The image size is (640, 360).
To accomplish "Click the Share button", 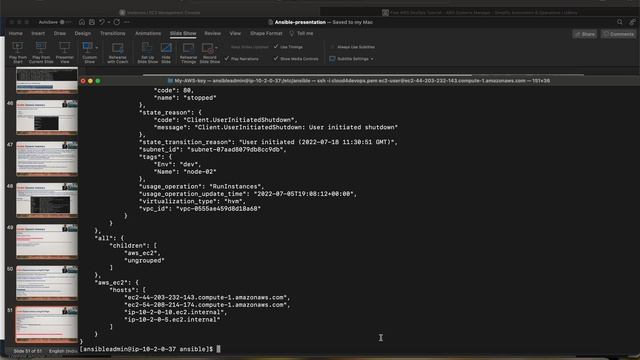I will click(584, 34).
